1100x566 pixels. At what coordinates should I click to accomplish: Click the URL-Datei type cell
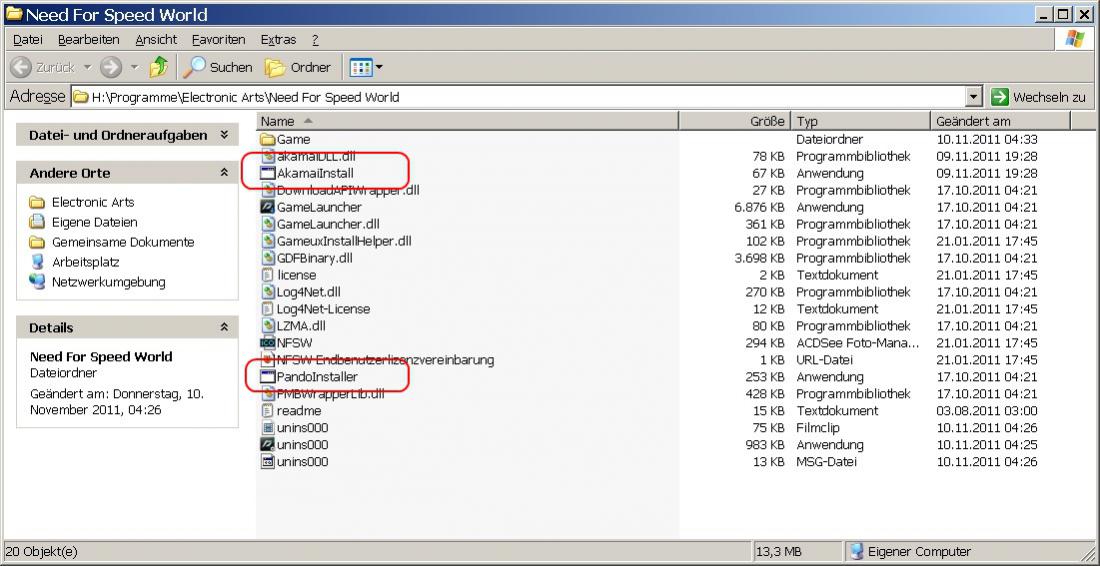[x=824, y=360]
